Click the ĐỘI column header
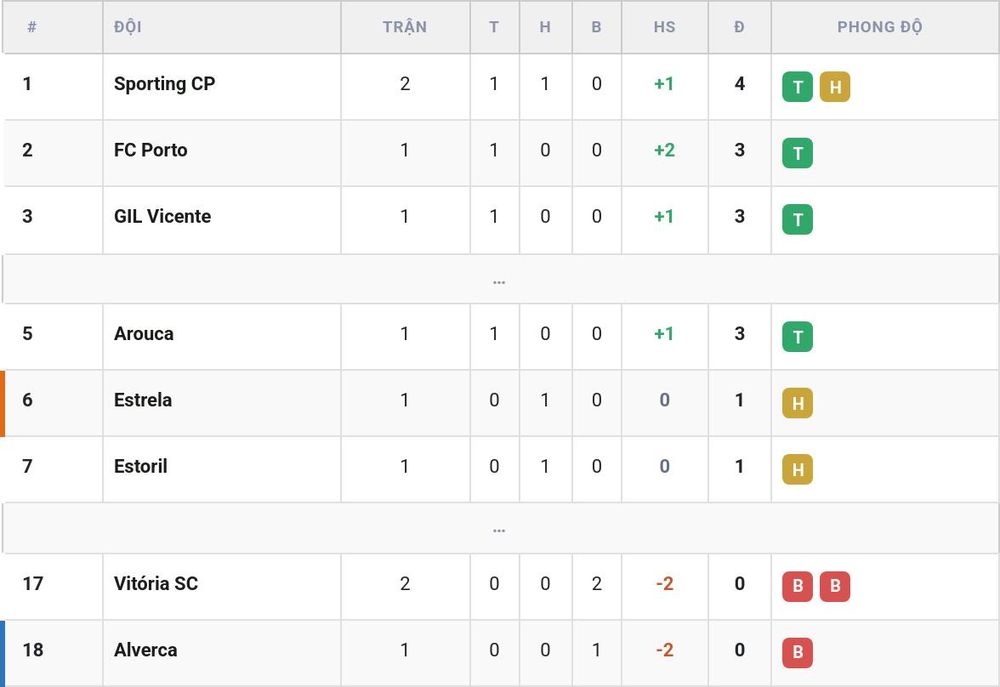Screen dimensions: 1000x687 [128, 27]
